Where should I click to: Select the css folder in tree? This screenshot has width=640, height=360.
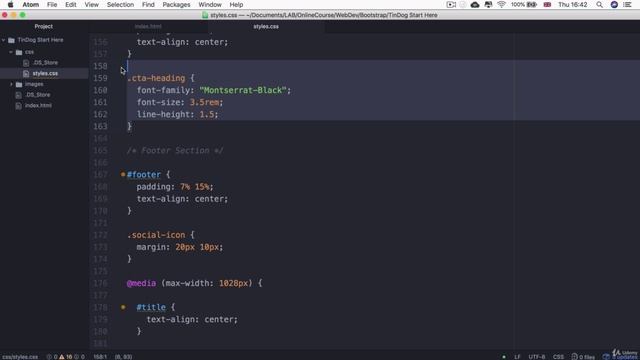click(x=29, y=52)
